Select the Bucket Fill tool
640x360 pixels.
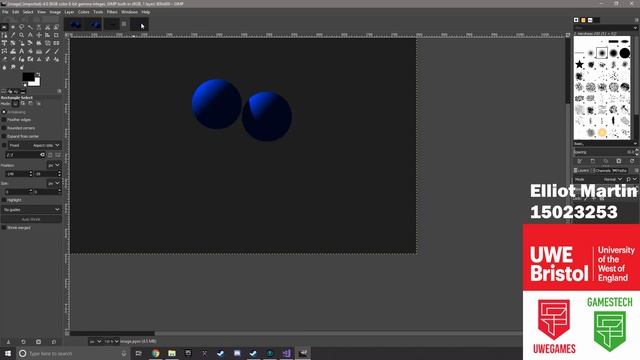pyautogui.click(x=30, y=51)
